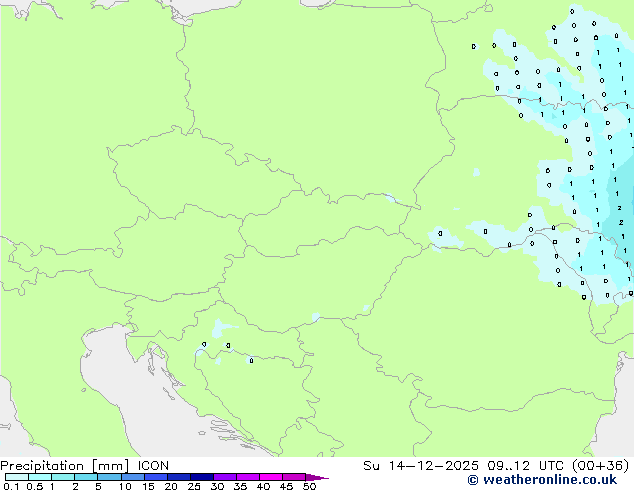
Task: Click the "40" legend scale label
Action: [263, 486]
